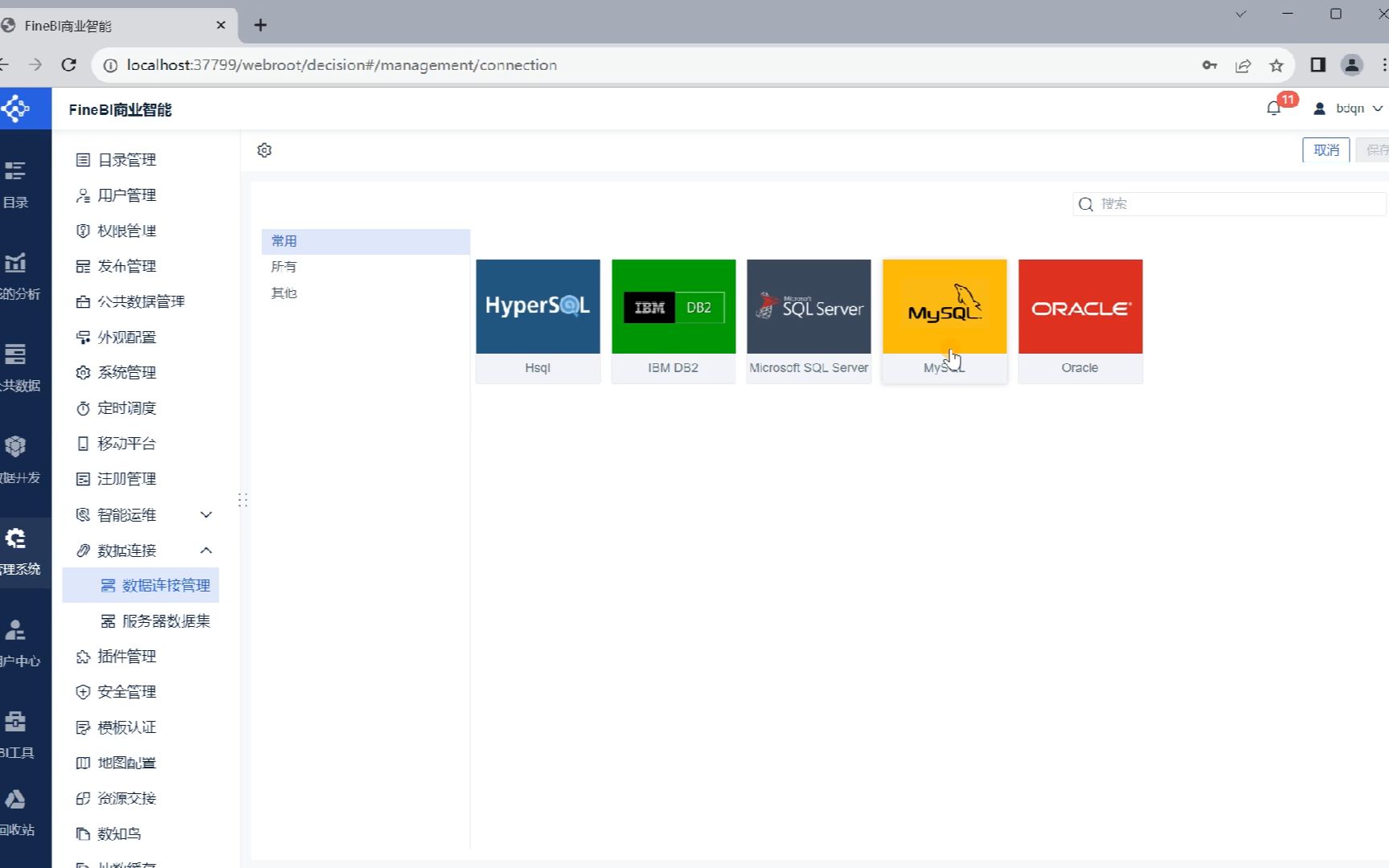Bookmark this page with star icon

pos(1276,66)
